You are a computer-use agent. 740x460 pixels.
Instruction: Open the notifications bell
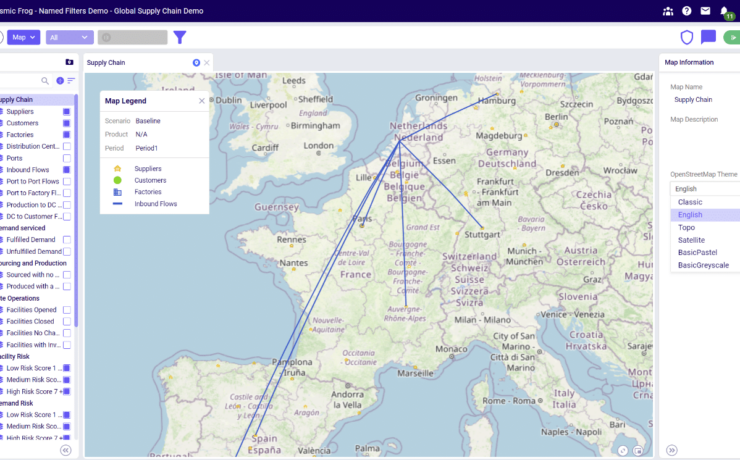tap(724, 11)
